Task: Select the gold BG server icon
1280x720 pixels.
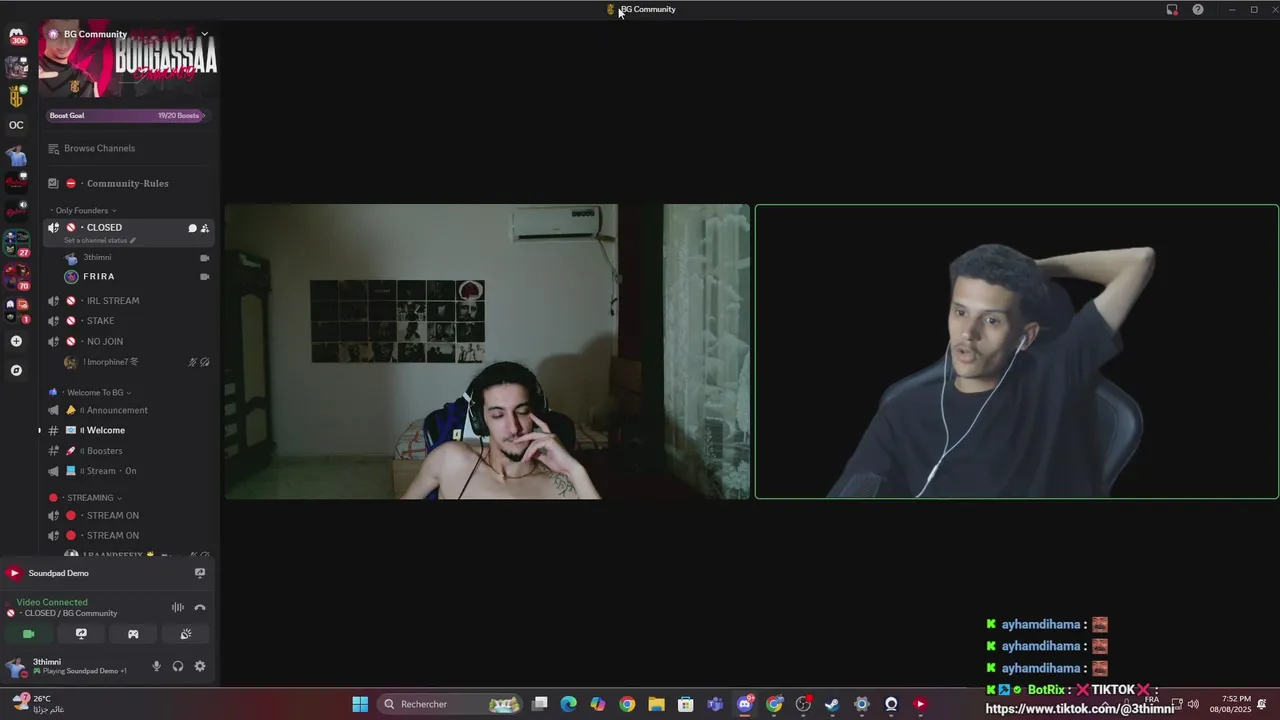Action: pos(16,96)
